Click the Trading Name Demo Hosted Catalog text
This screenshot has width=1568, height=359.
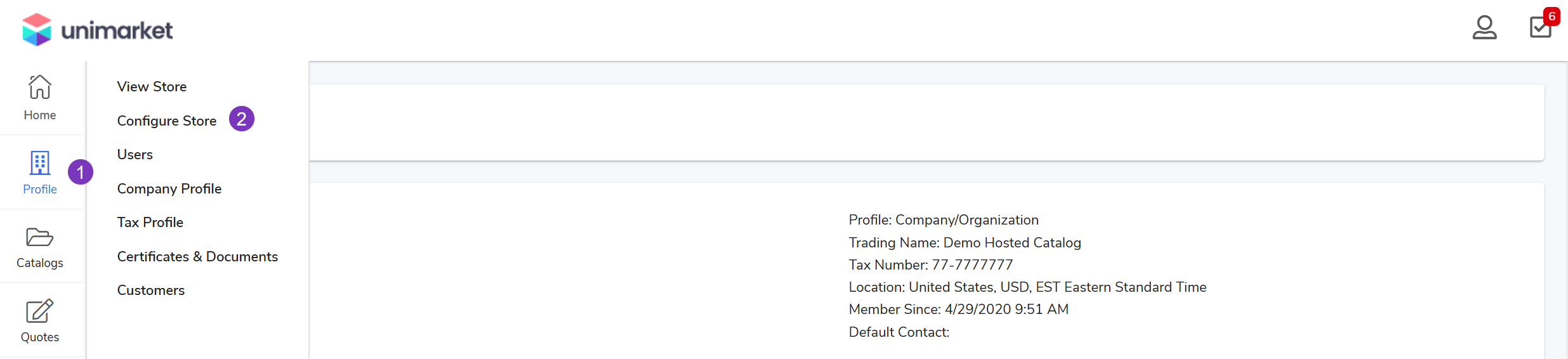[x=965, y=243]
